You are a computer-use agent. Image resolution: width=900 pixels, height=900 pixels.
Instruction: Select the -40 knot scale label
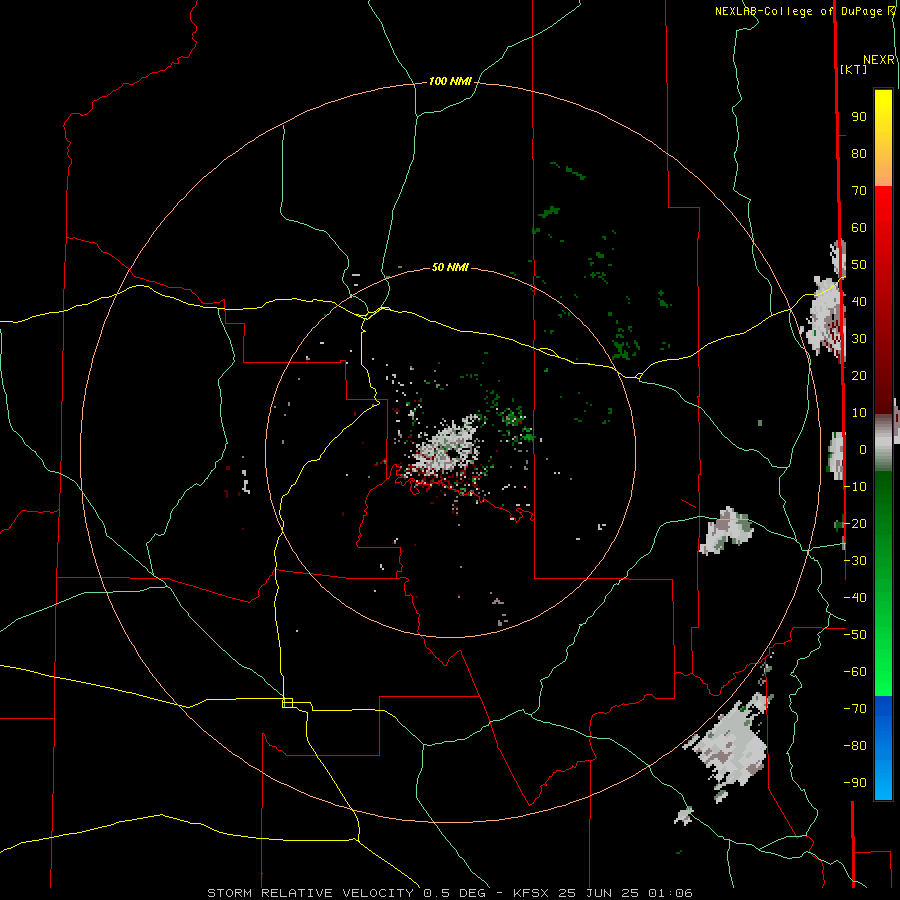pos(855,598)
